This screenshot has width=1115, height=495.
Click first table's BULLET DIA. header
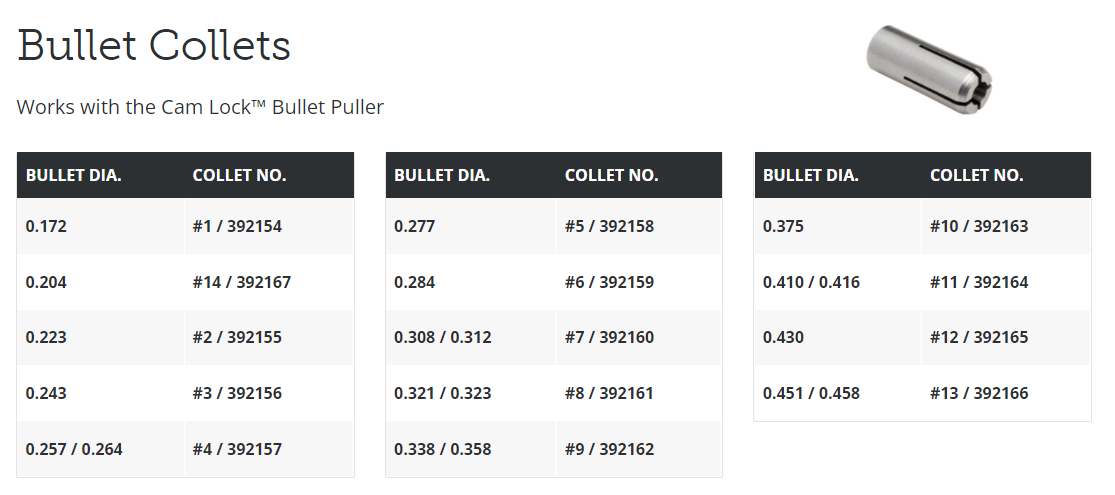coord(74,176)
